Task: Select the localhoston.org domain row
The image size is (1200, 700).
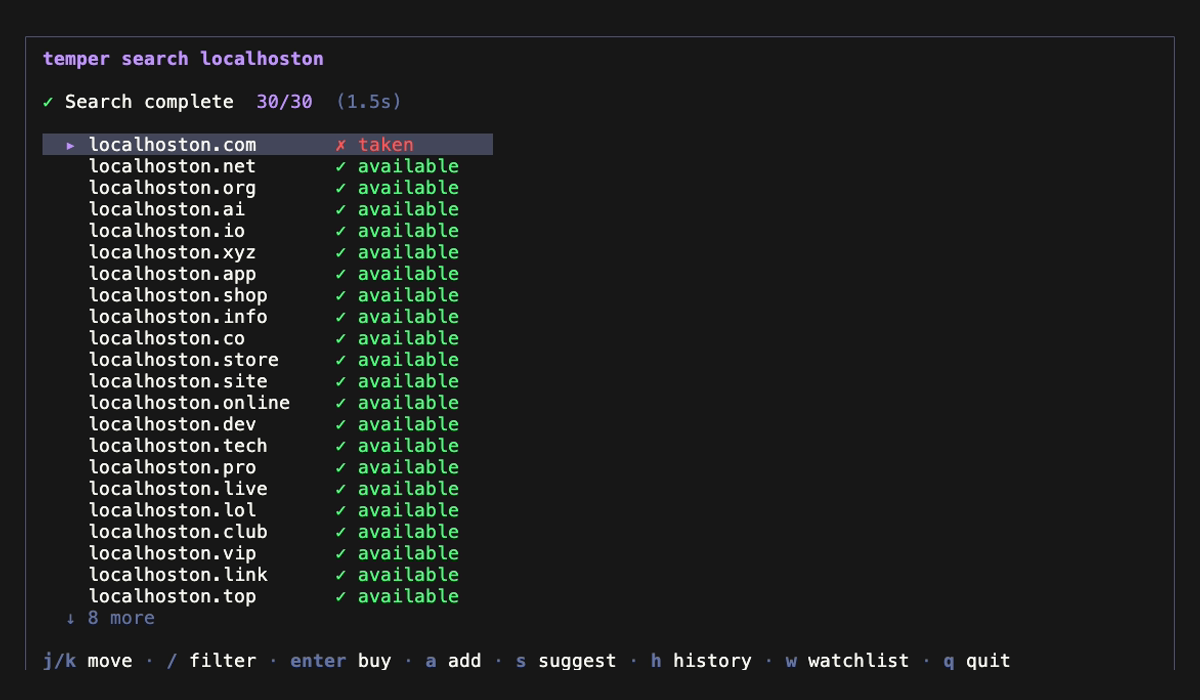Action: point(267,188)
